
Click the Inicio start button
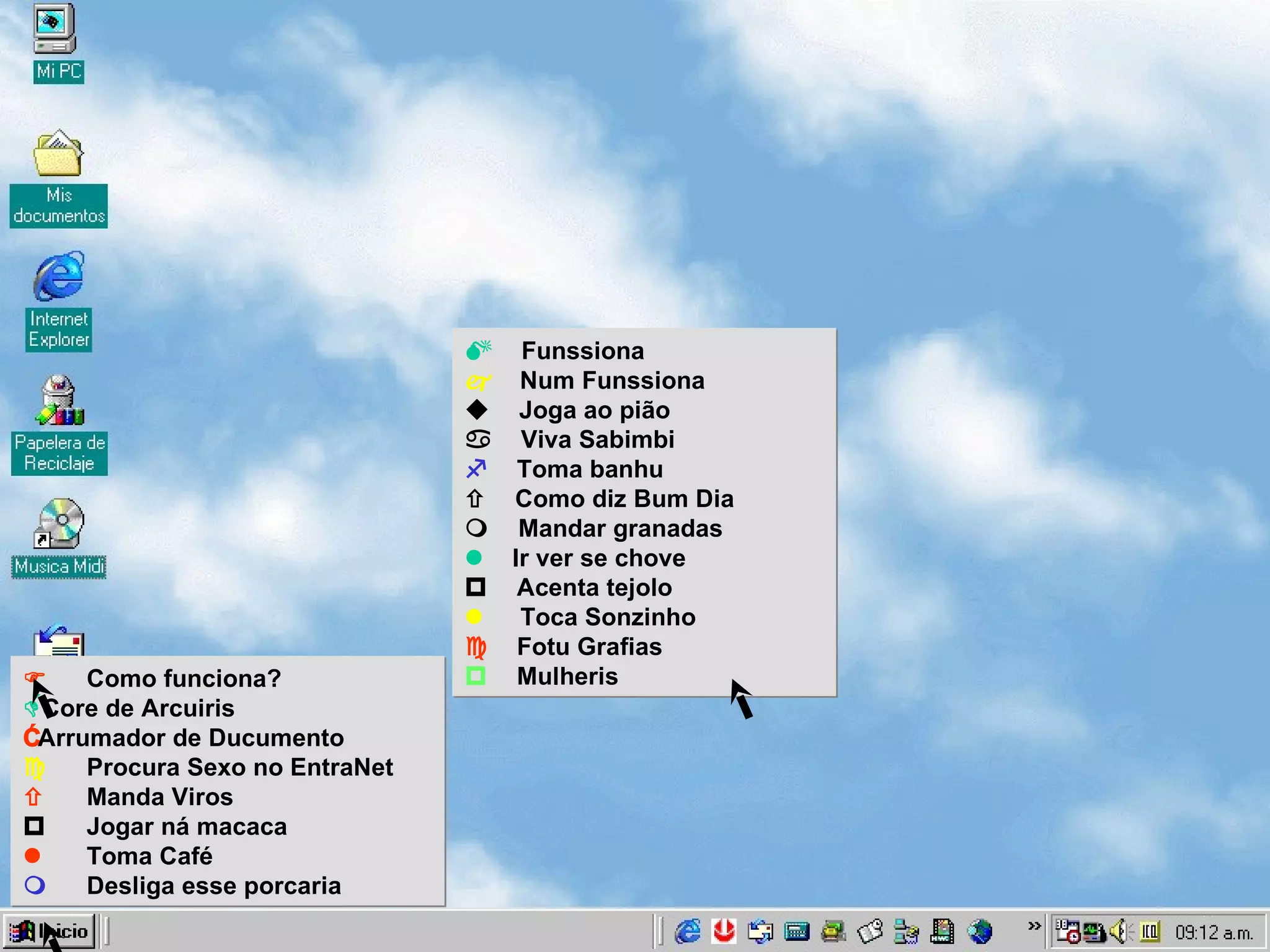51,932
